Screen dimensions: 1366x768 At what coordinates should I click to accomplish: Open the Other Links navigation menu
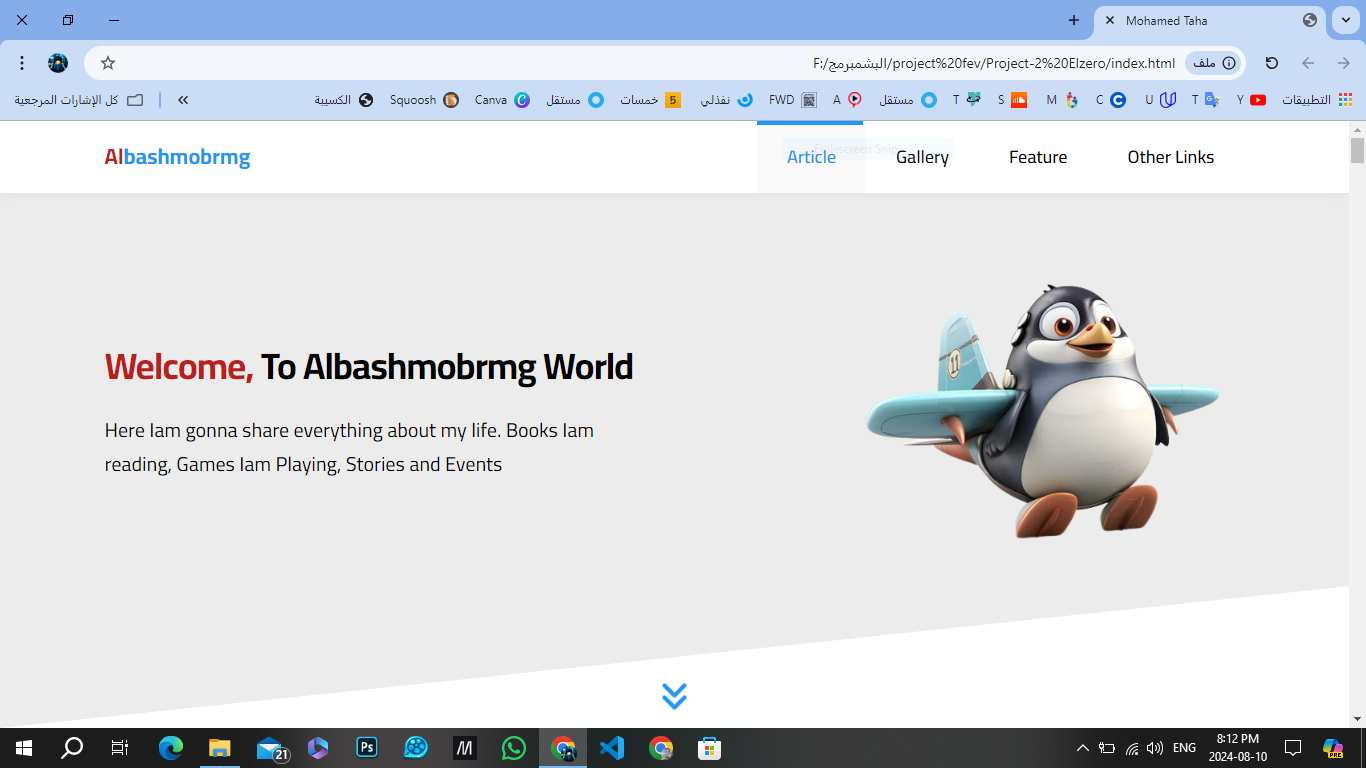pyautogui.click(x=1170, y=157)
